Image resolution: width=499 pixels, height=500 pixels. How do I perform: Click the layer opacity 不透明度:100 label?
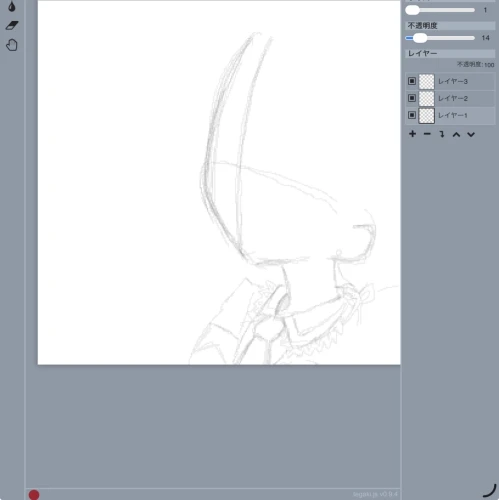[475, 64]
